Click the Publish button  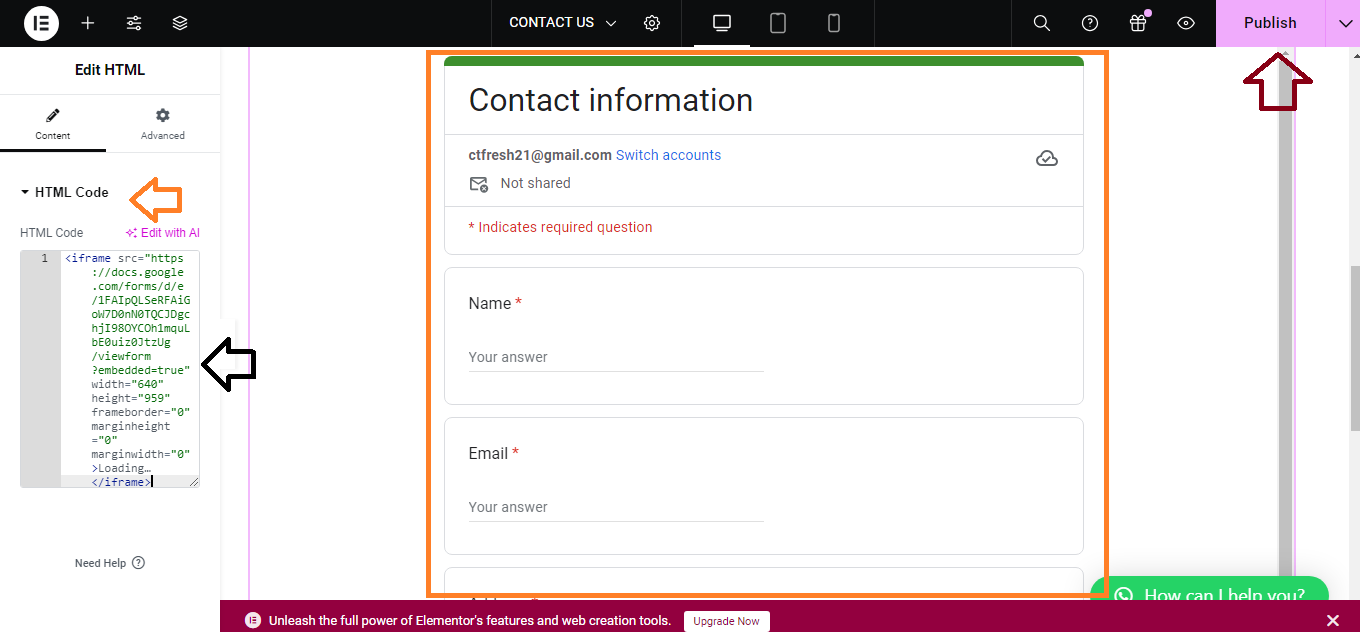tap(1269, 23)
